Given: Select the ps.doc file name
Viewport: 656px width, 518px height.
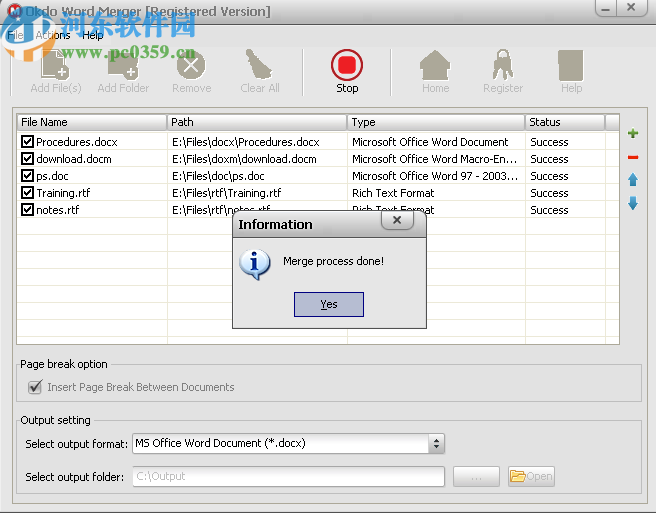Looking at the screenshot, I should [52, 176].
